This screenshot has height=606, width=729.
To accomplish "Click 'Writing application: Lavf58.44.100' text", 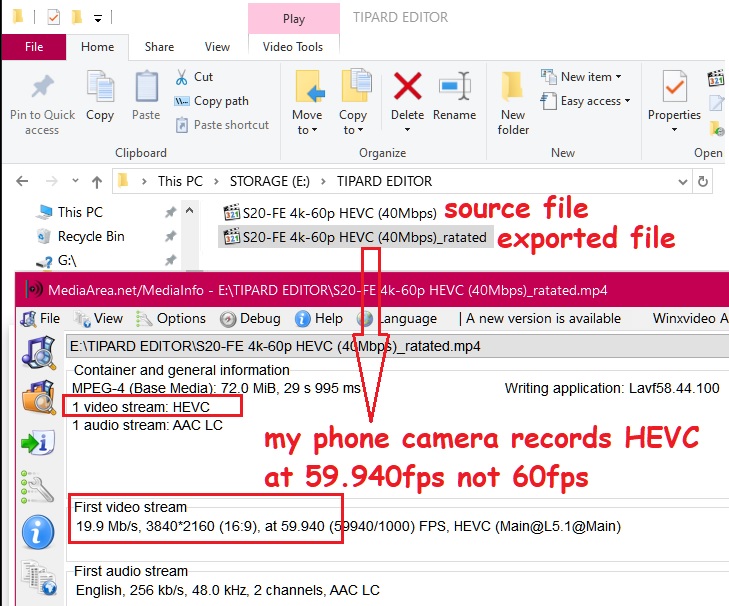I will (612, 388).
